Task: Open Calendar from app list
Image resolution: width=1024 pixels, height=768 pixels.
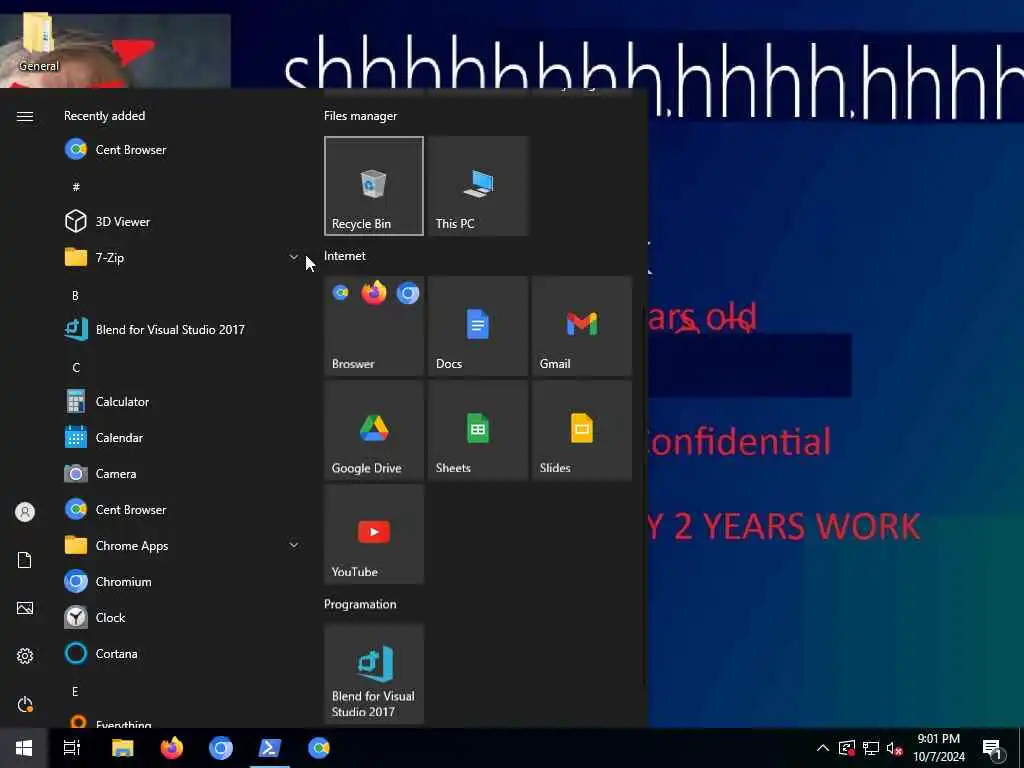Action: [183, 438]
